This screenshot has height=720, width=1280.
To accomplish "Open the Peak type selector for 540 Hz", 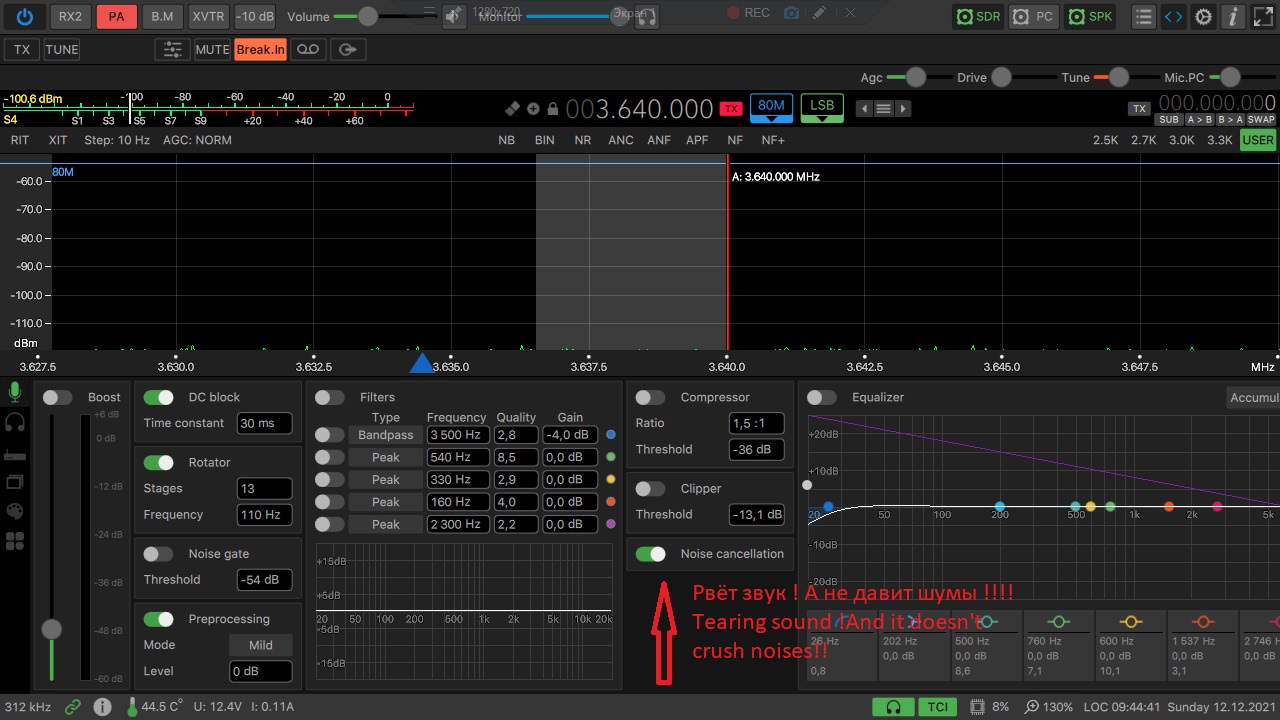I will pos(385,457).
